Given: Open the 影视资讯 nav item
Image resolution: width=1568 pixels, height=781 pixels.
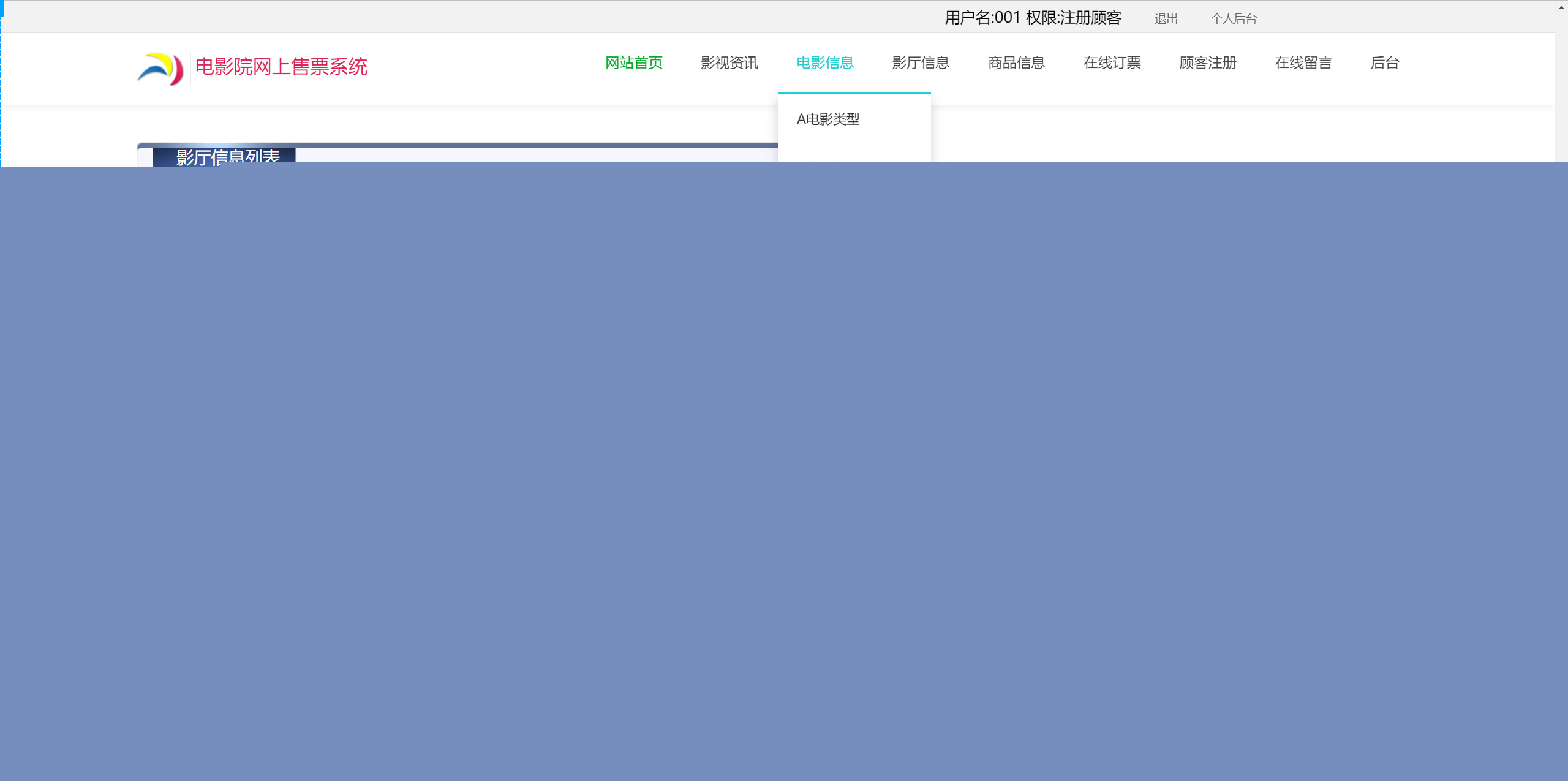Looking at the screenshot, I should tap(729, 62).
